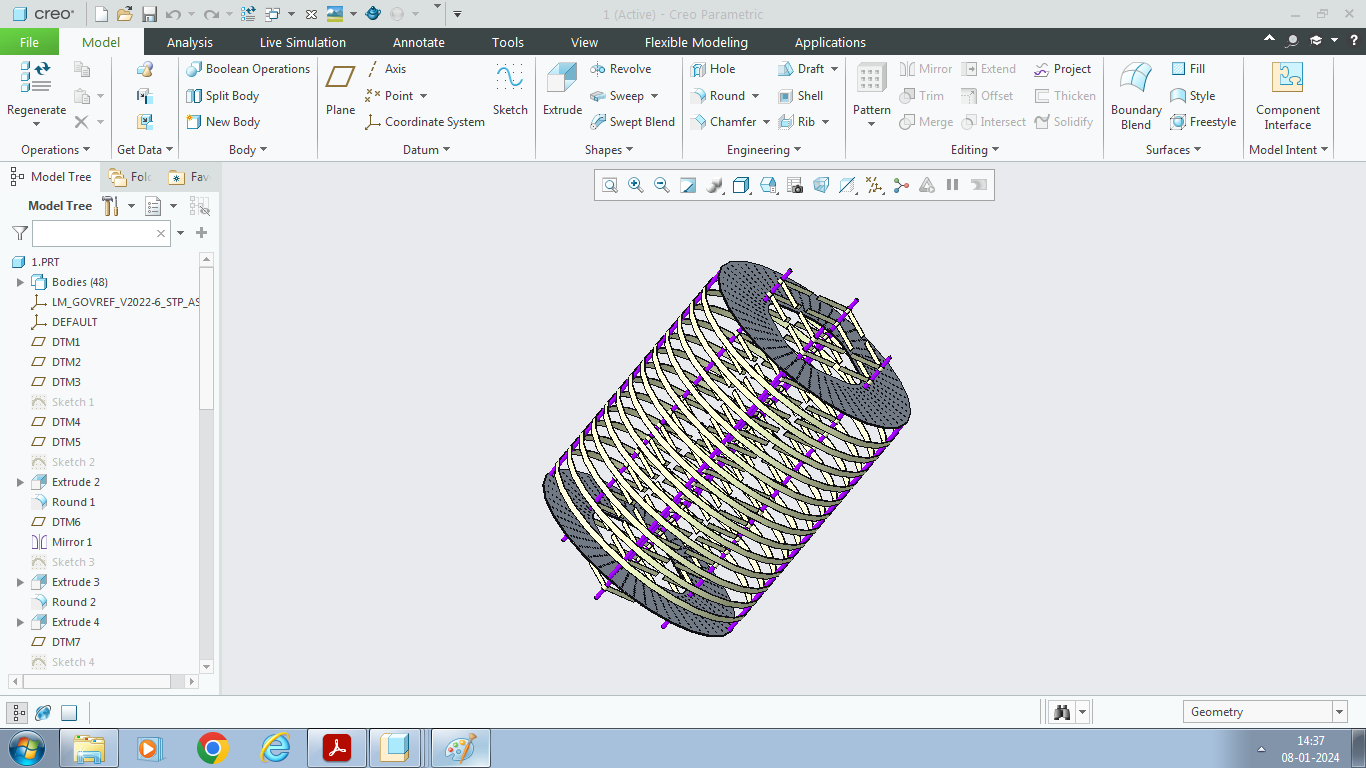Save the model from quick access toolbar

149,14
